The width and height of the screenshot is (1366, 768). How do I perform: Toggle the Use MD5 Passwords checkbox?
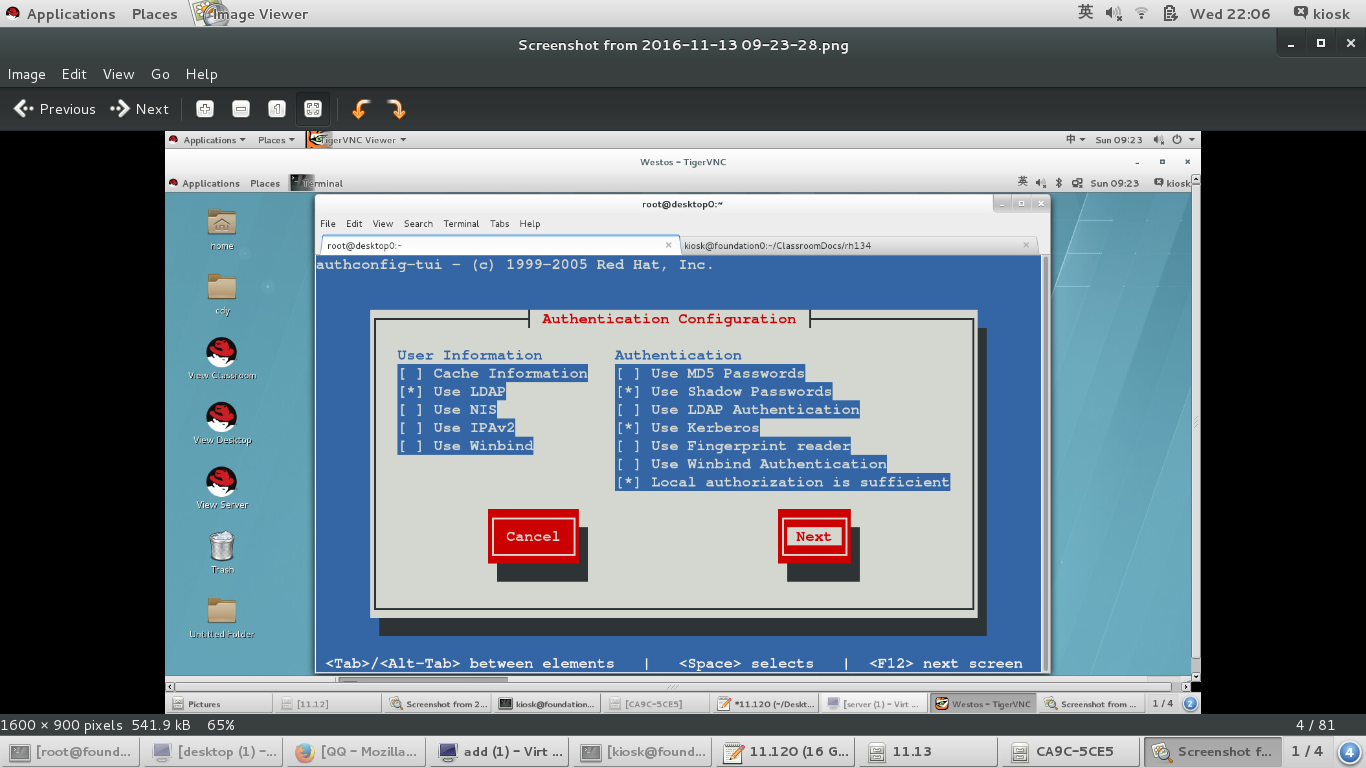628,373
